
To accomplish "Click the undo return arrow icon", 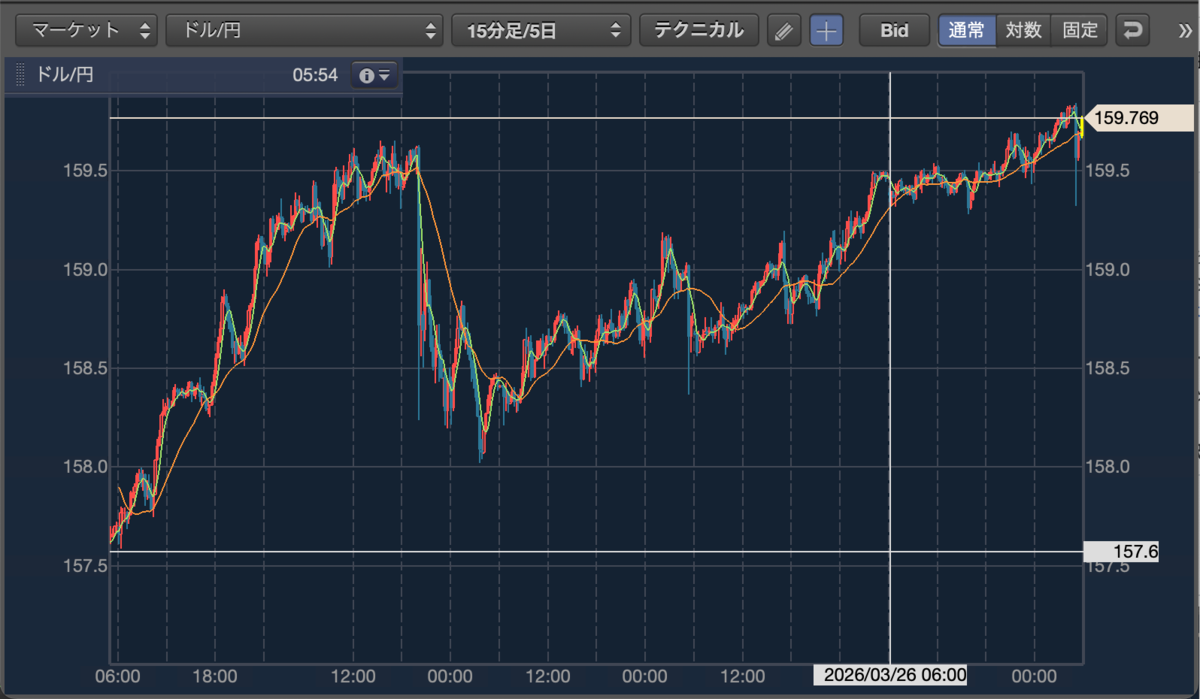I will point(1132,30).
